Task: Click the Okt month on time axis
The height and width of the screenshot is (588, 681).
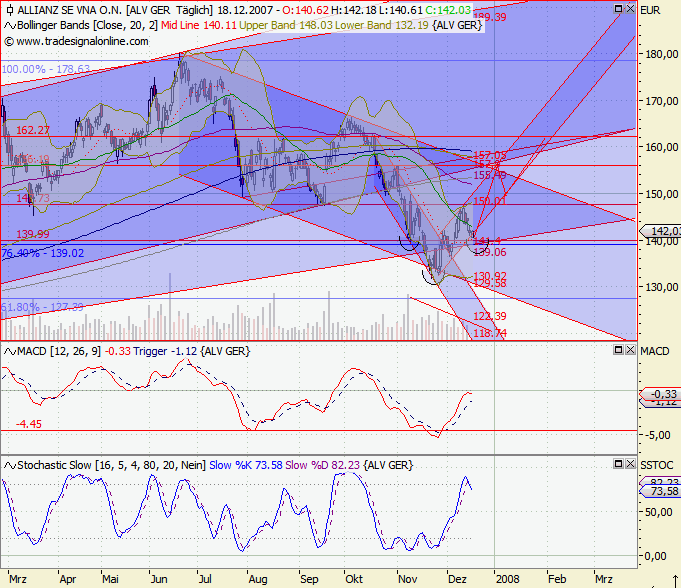Action: [353, 578]
